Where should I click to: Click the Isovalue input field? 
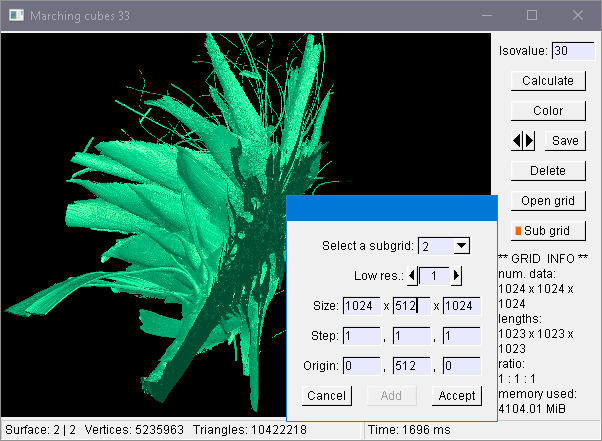coord(573,51)
